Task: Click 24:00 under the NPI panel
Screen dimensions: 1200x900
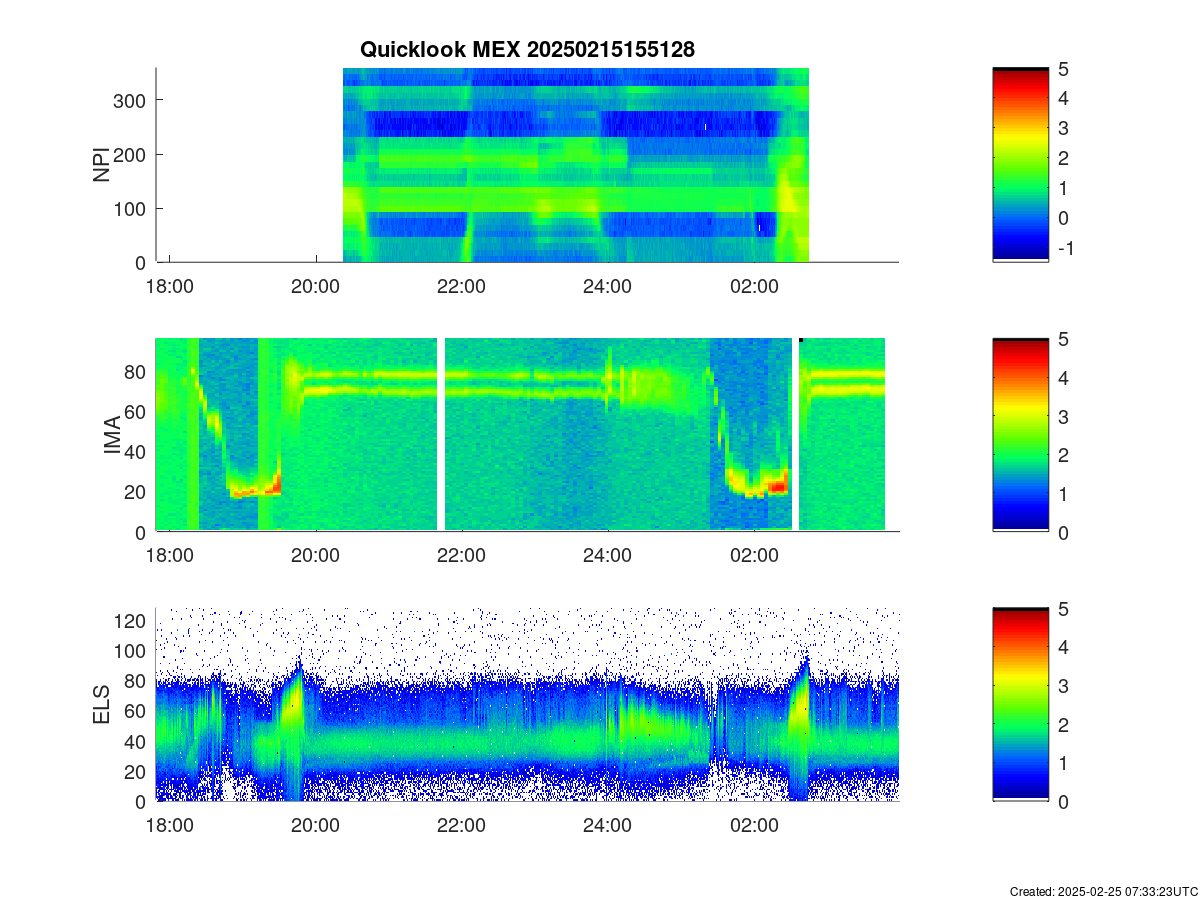Action: click(x=608, y=285)
